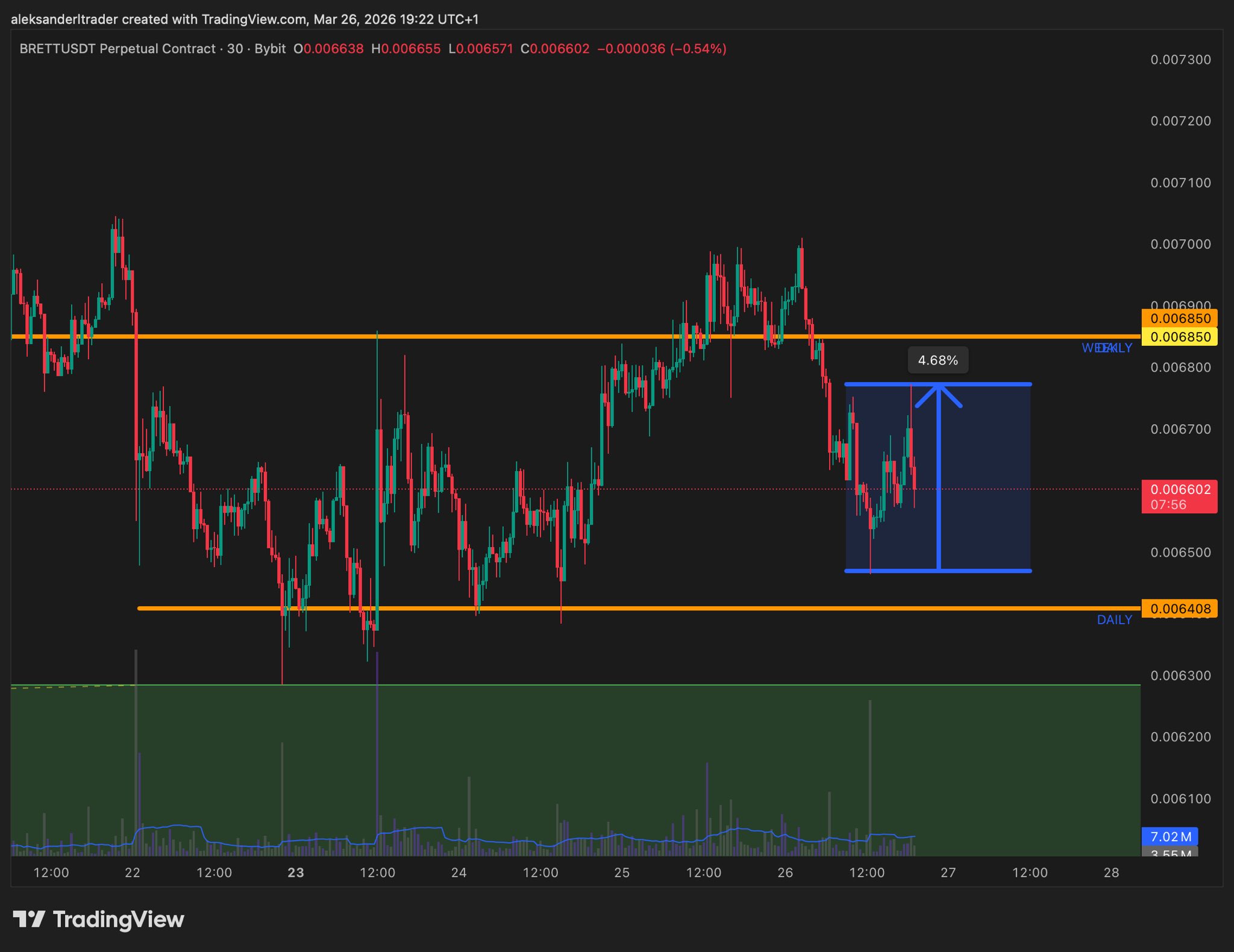Image resolution: width=1234 pixels, height=952 pixels.
Task: Select the 4.68% price range label
Action: point(938,360)
